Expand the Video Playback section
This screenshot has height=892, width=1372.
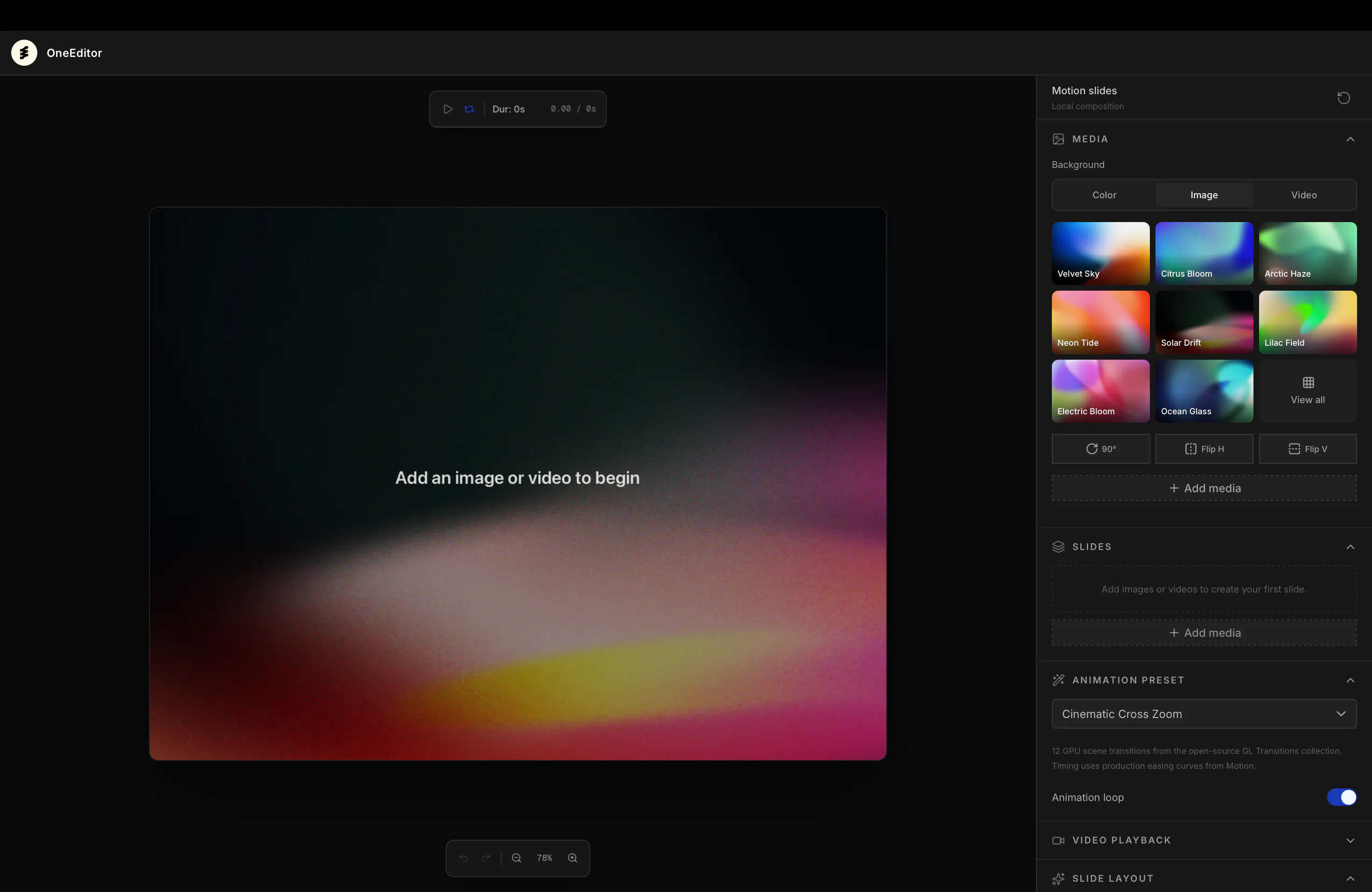point(1350,840)
